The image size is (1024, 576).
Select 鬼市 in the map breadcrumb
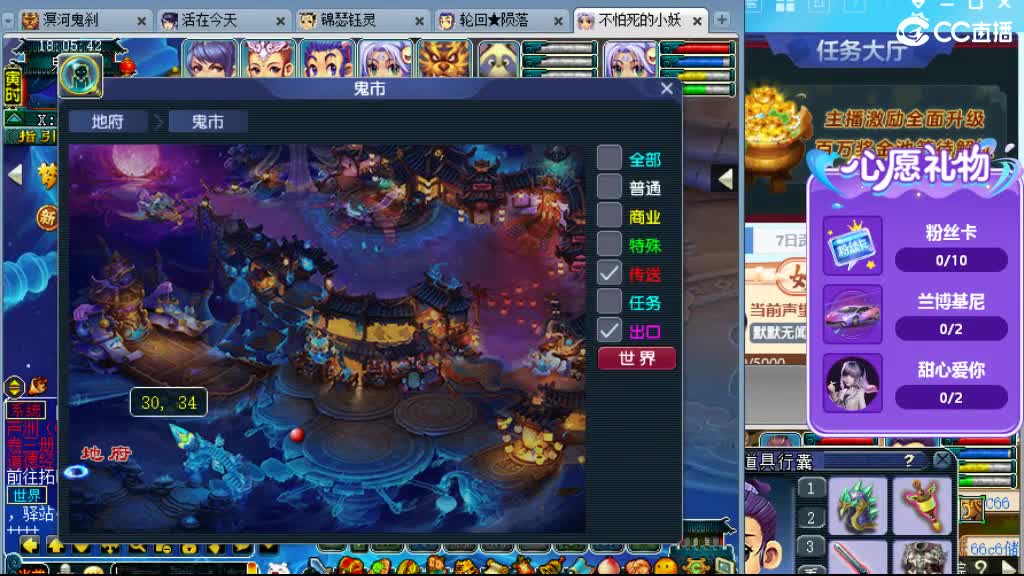[x=208, y=121]
